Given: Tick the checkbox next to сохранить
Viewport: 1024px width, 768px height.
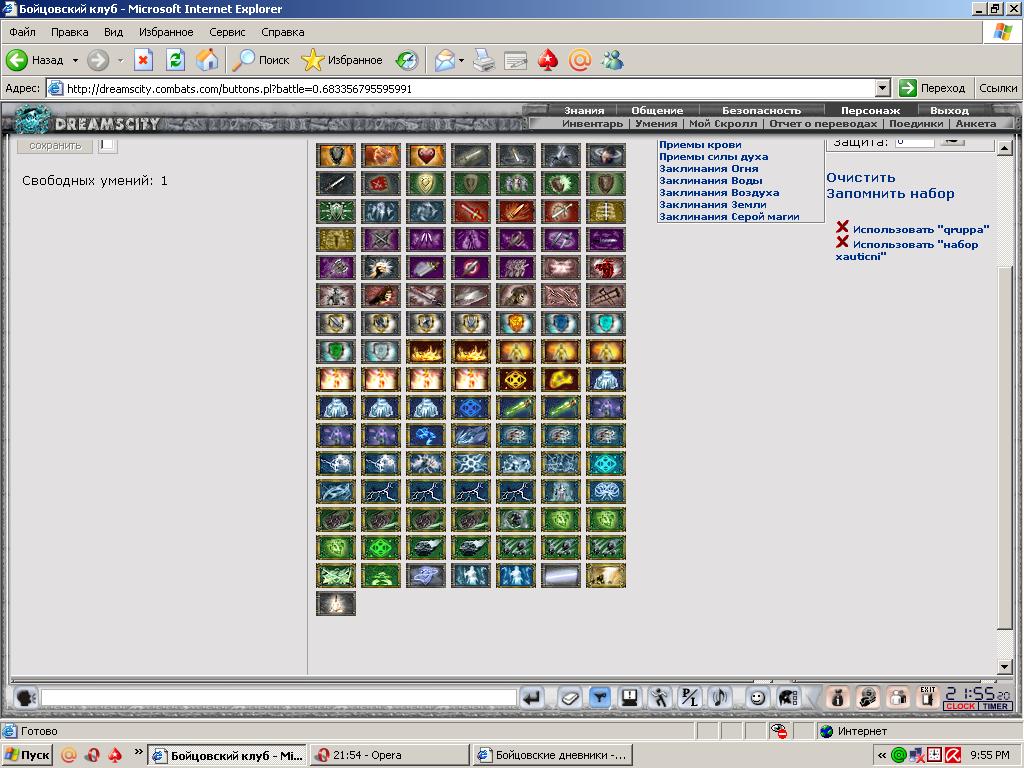Looking at the screenshot, I should (x=108, y=144).
